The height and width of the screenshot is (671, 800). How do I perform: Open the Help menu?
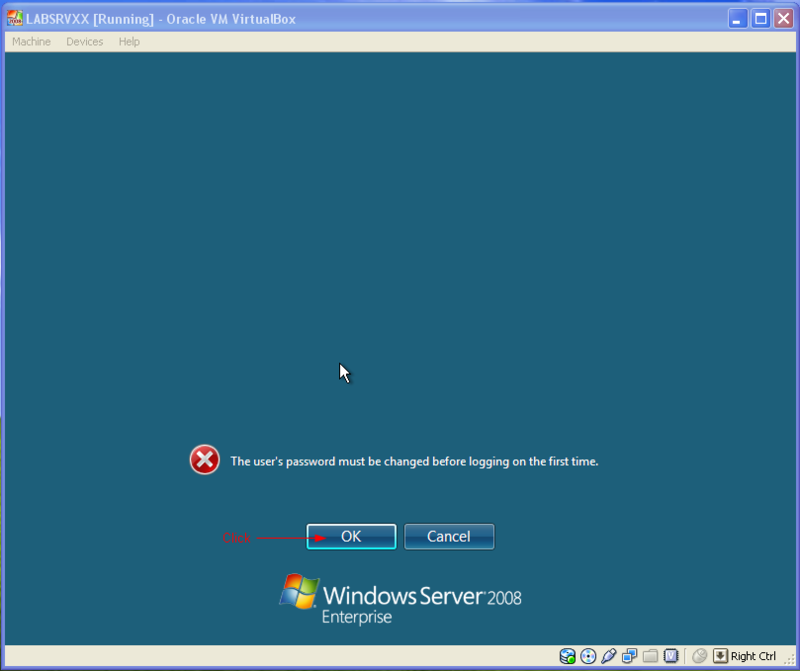[129, 42]
